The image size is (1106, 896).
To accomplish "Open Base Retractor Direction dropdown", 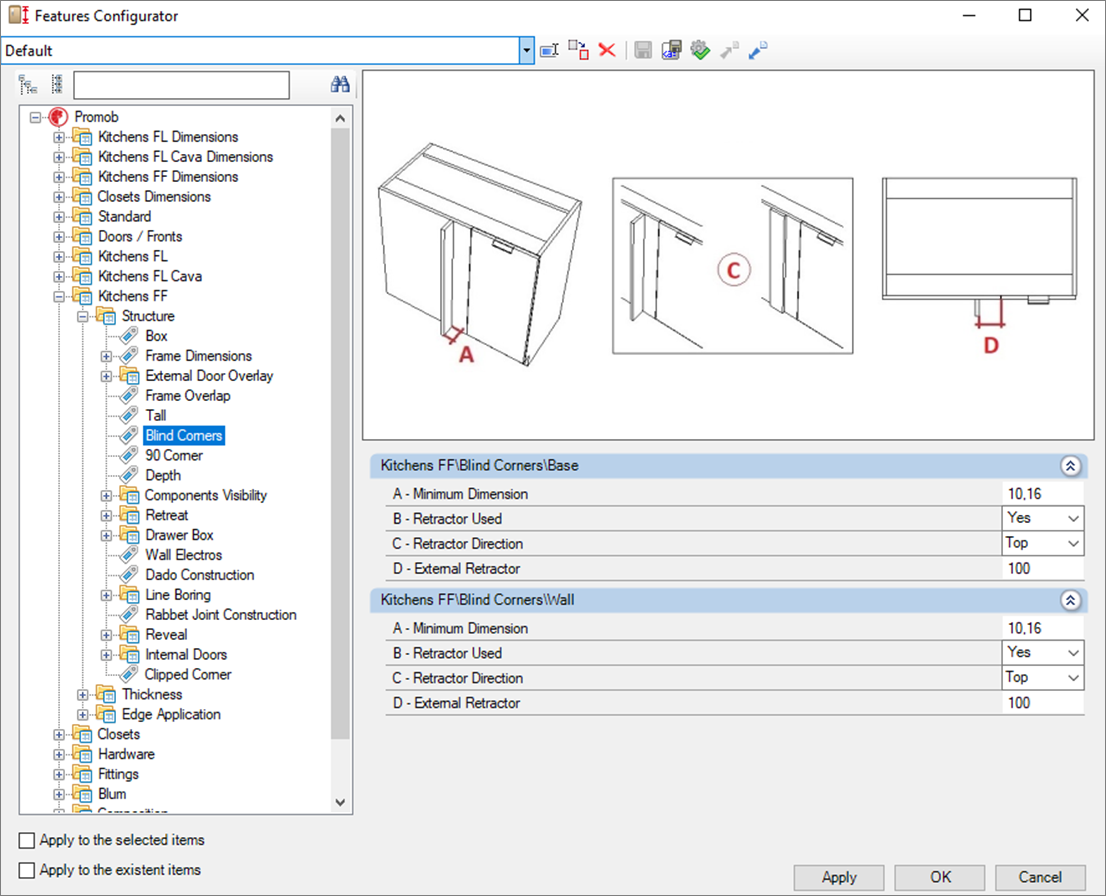I will point(1073,544).
